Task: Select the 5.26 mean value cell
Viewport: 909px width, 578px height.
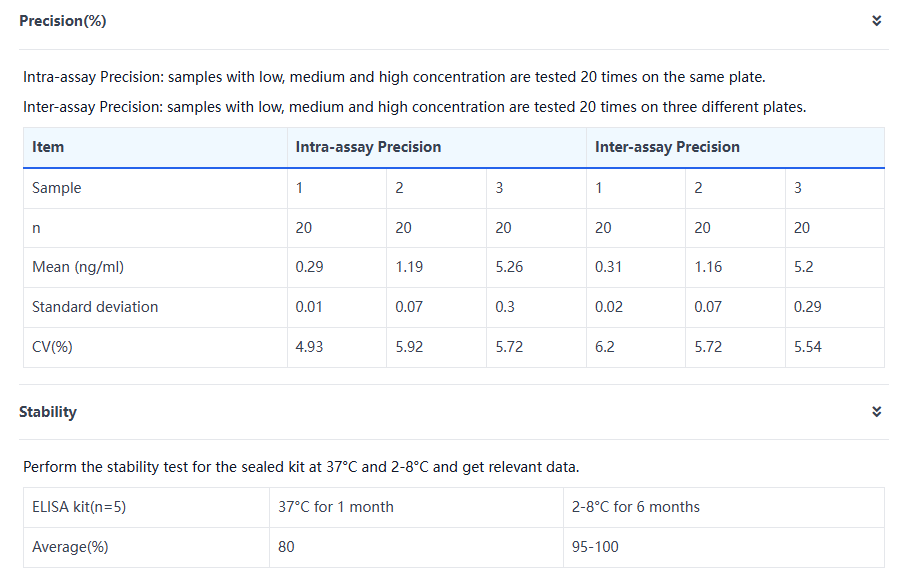Action: coord(509,267)
